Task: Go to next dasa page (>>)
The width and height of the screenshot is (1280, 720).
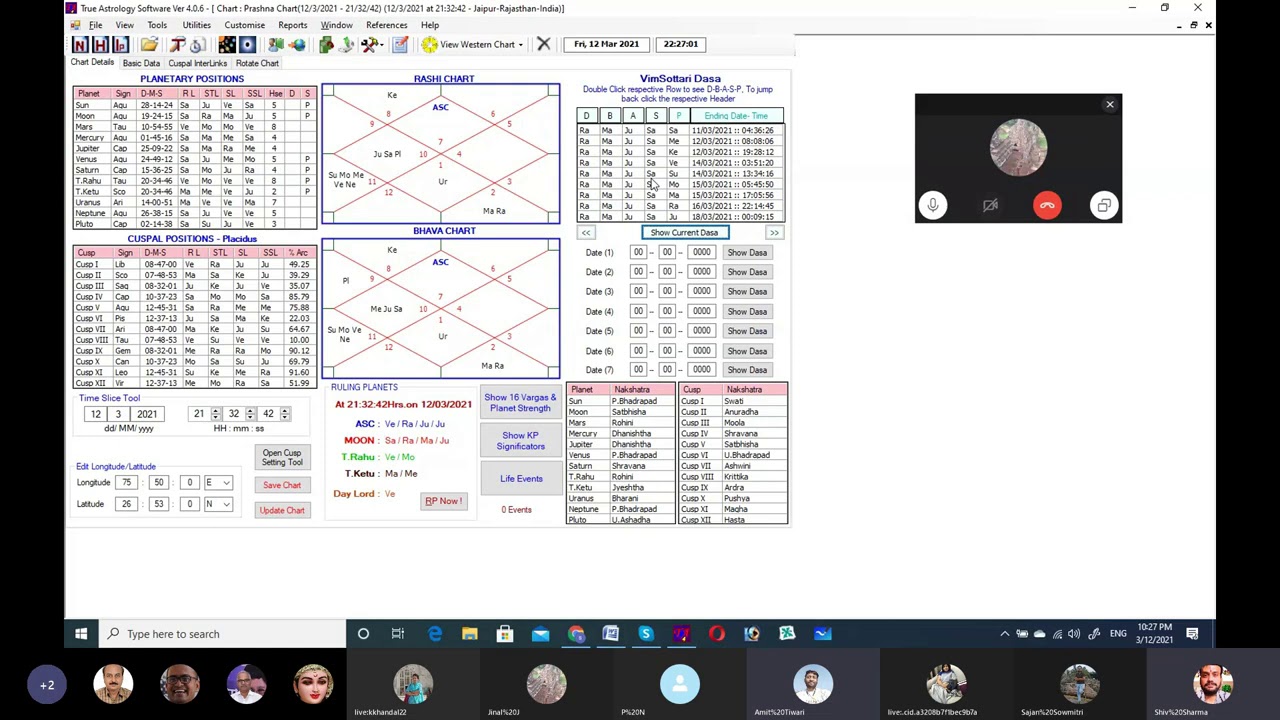Action: pos(774,232)
